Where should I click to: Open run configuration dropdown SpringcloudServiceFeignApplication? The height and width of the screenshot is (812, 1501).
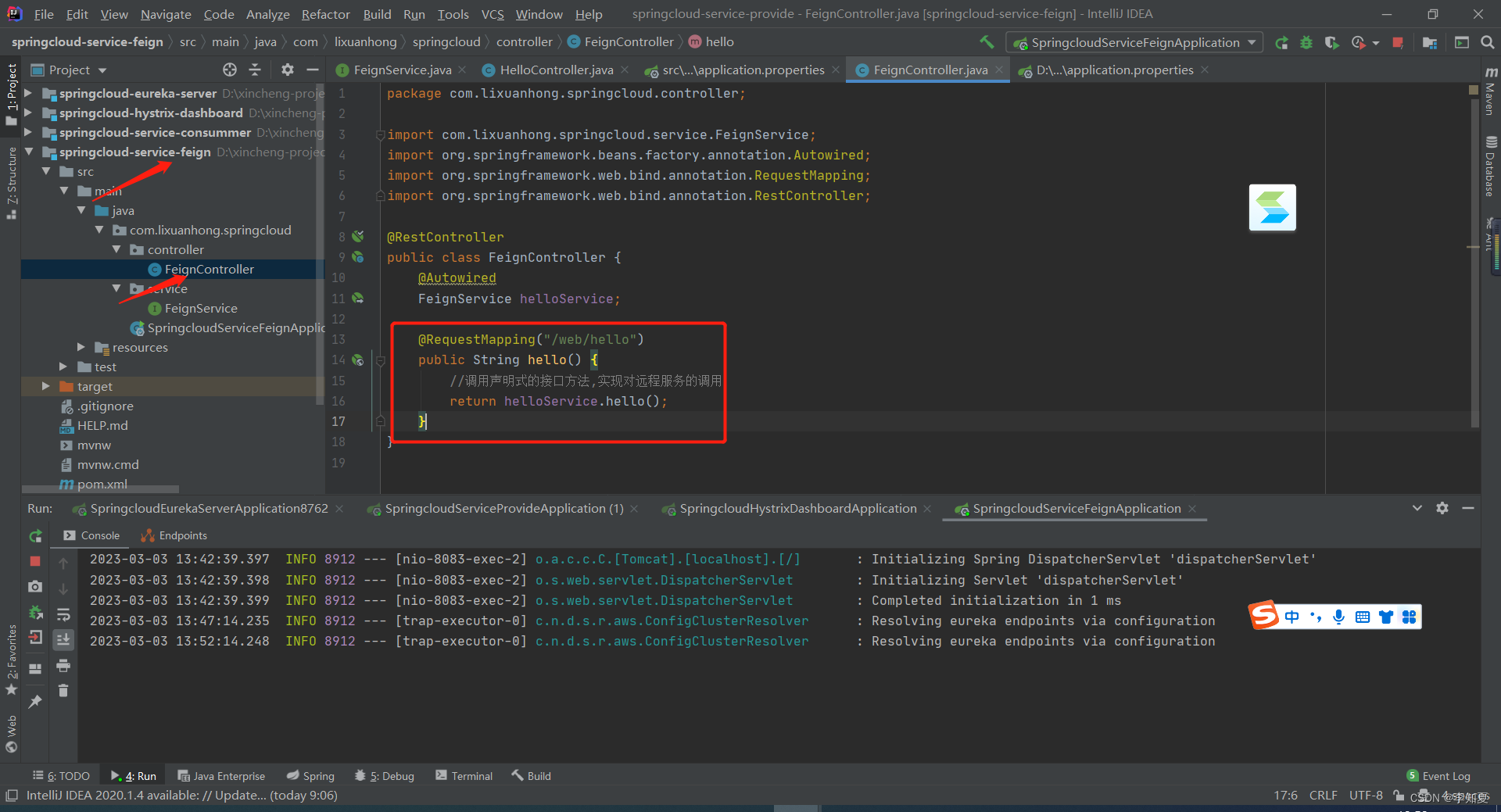[1135, 42]
